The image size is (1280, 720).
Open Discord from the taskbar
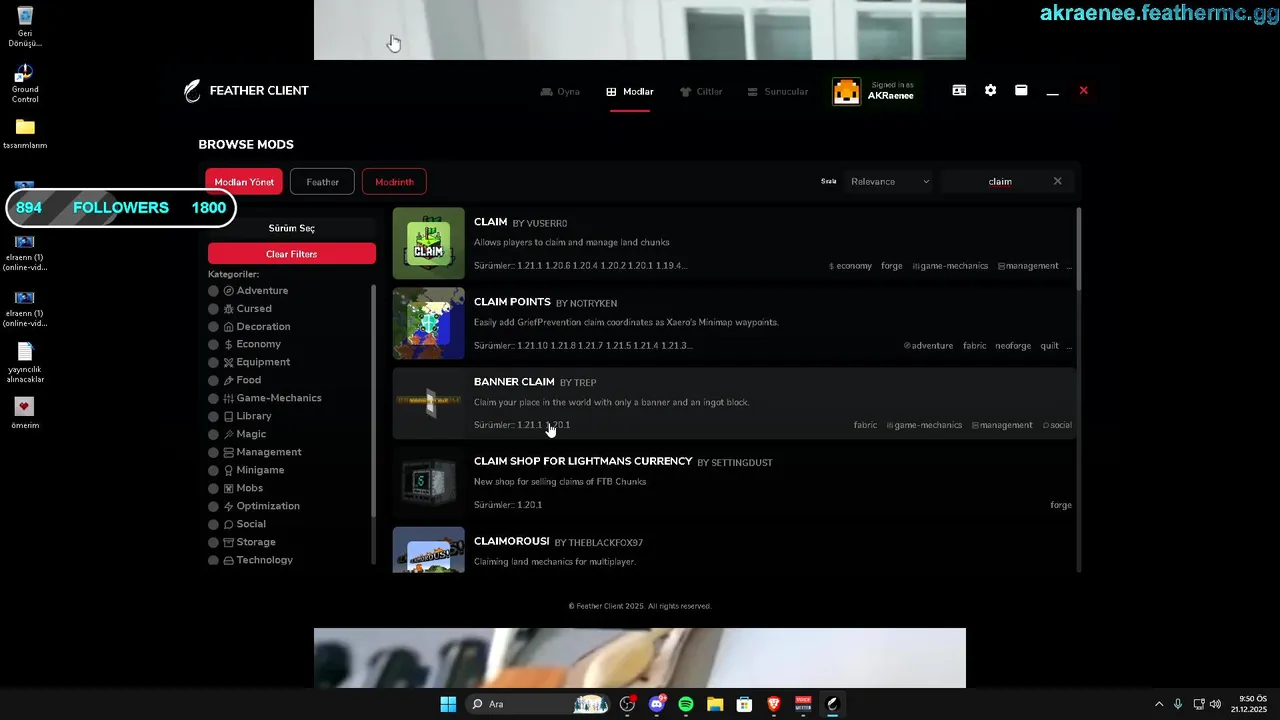pos(657,704)
